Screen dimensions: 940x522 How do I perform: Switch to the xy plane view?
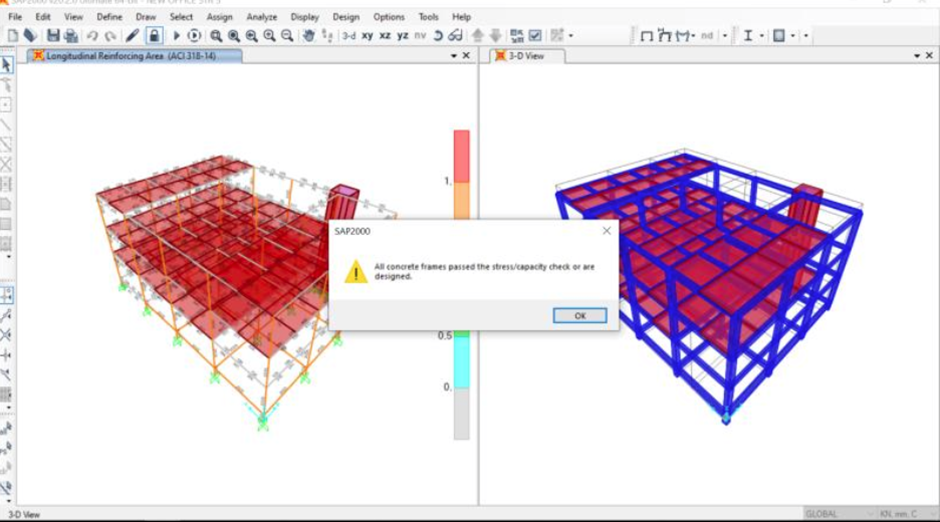coord(367,36)
